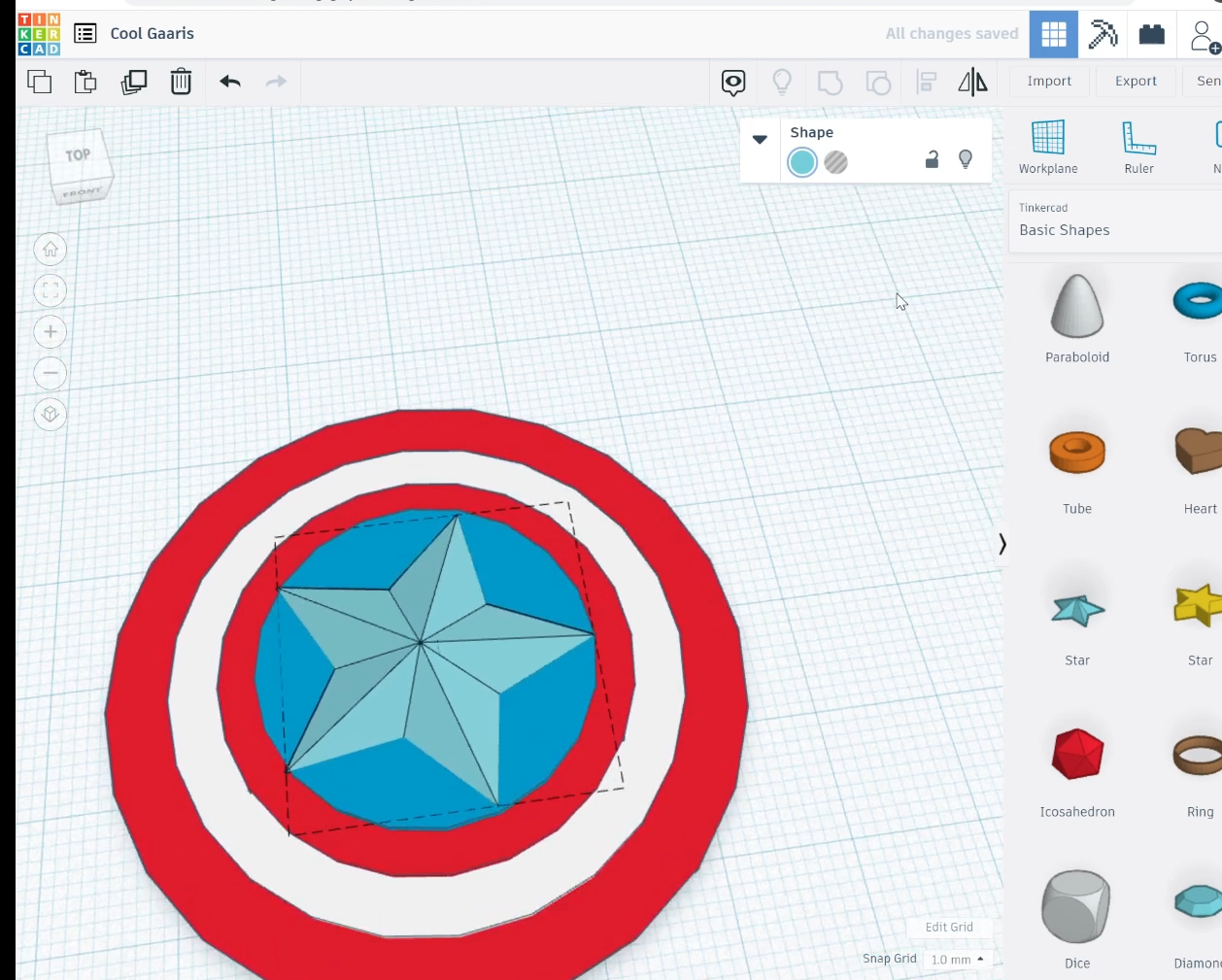
Task: Click the All changes saved status
Action: click(952, 34)
